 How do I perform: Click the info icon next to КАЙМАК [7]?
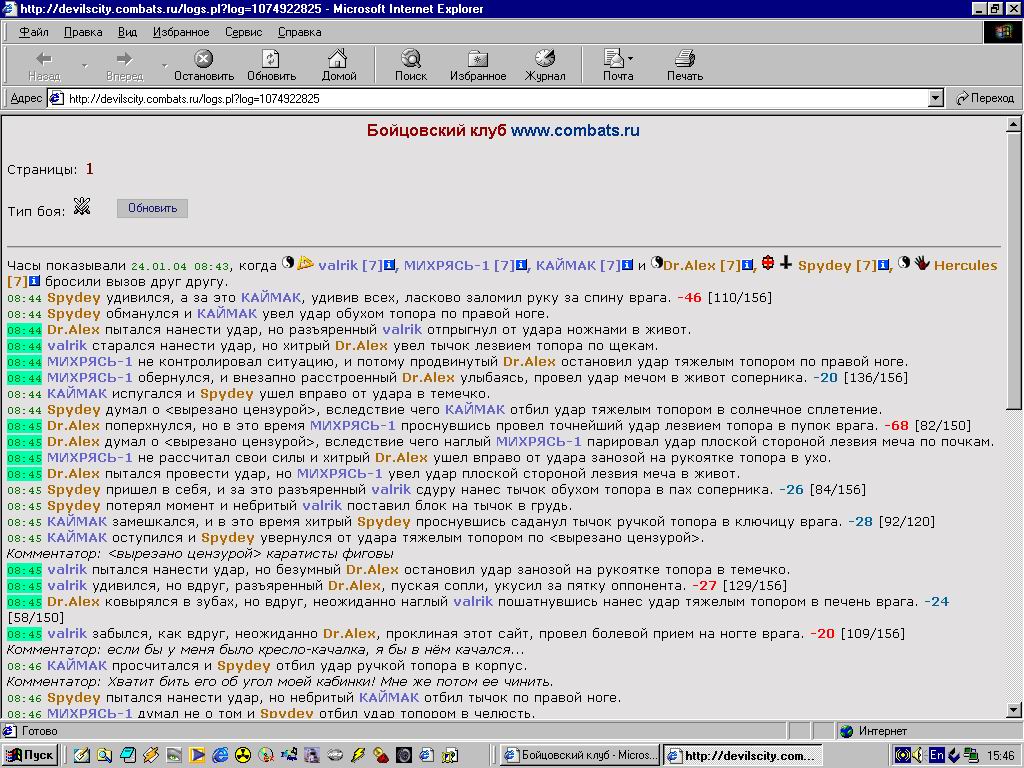tap(627, 265)
